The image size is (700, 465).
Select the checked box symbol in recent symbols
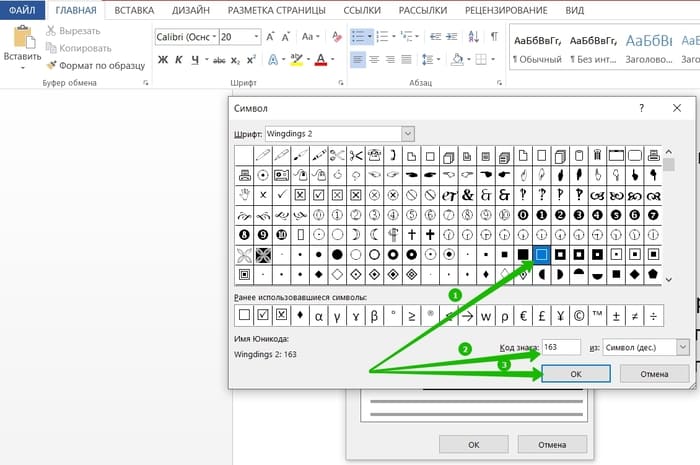[263, 315]
